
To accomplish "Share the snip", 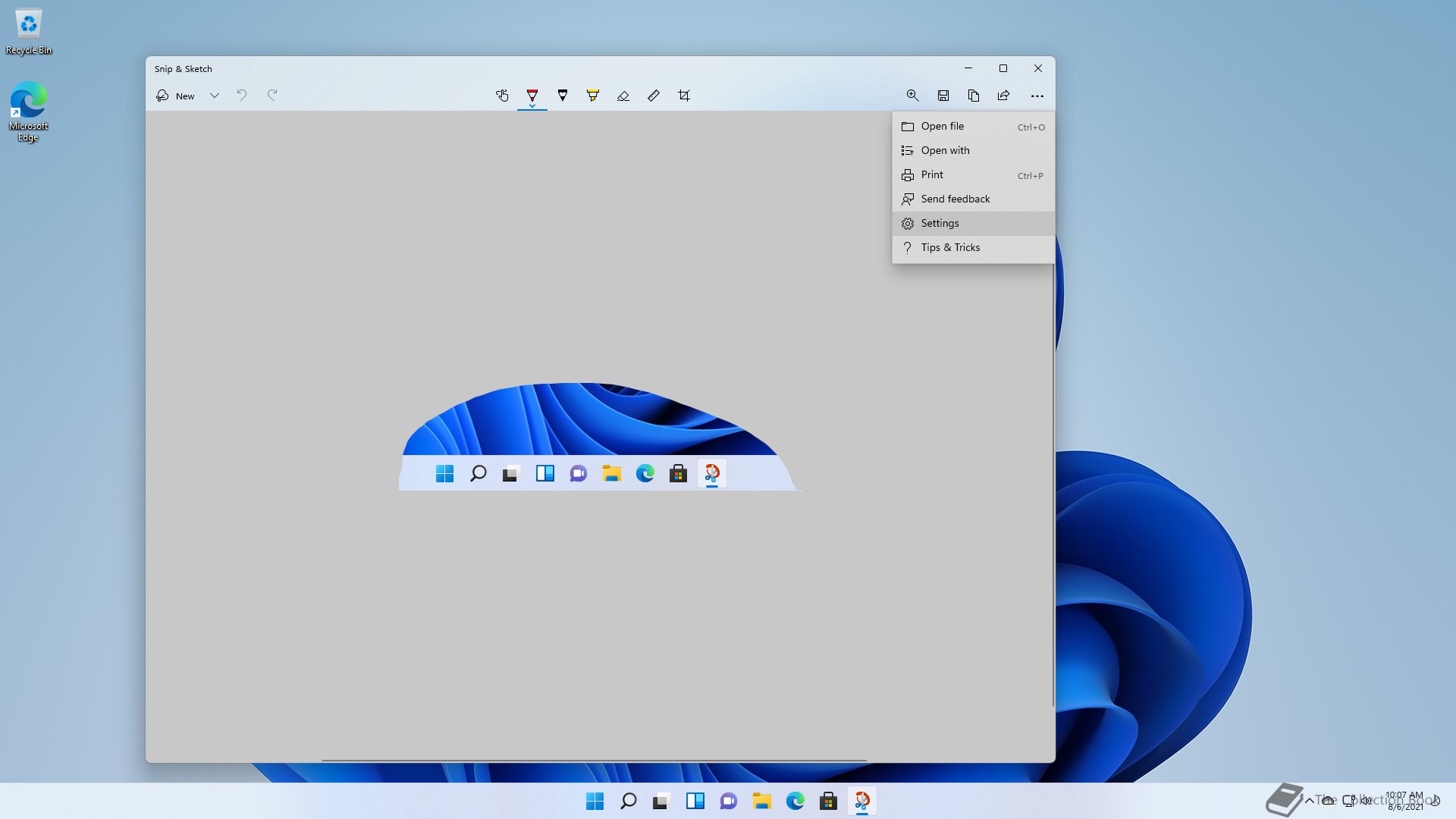I will [1004, 96].
